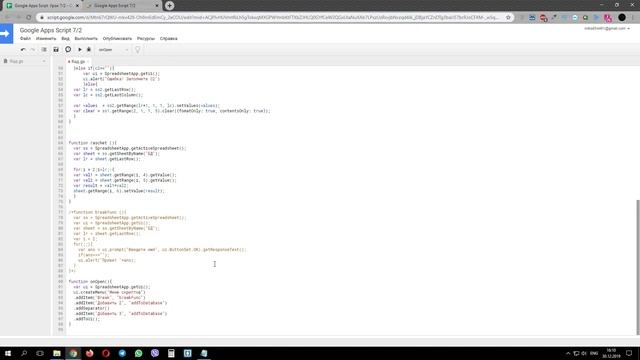Viewport: 640px width, 360px height.
Task: Click the .addSeparator() code line
Action: click(91, 308)
